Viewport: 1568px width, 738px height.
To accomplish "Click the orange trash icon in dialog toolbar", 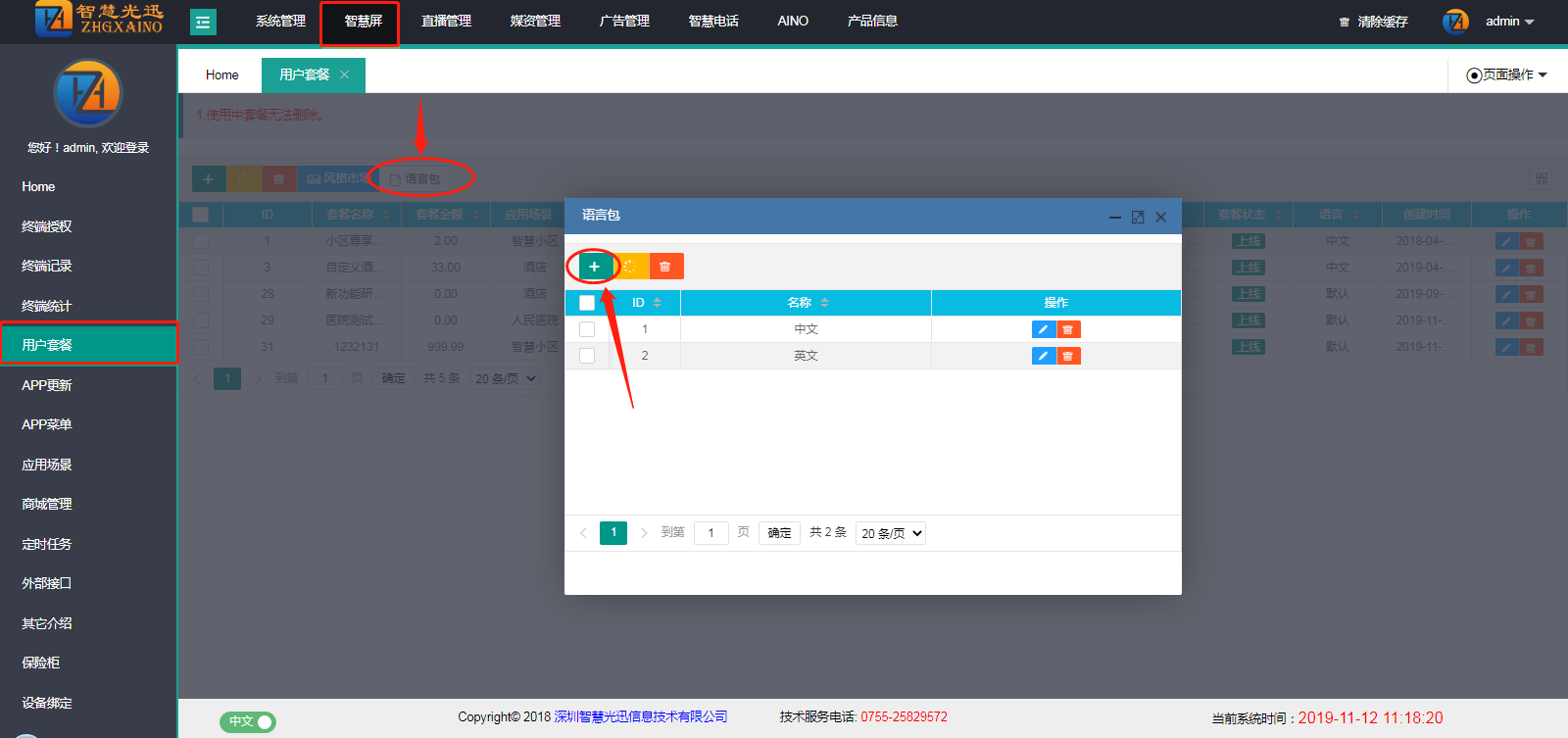I will click(x=665, y=267).
